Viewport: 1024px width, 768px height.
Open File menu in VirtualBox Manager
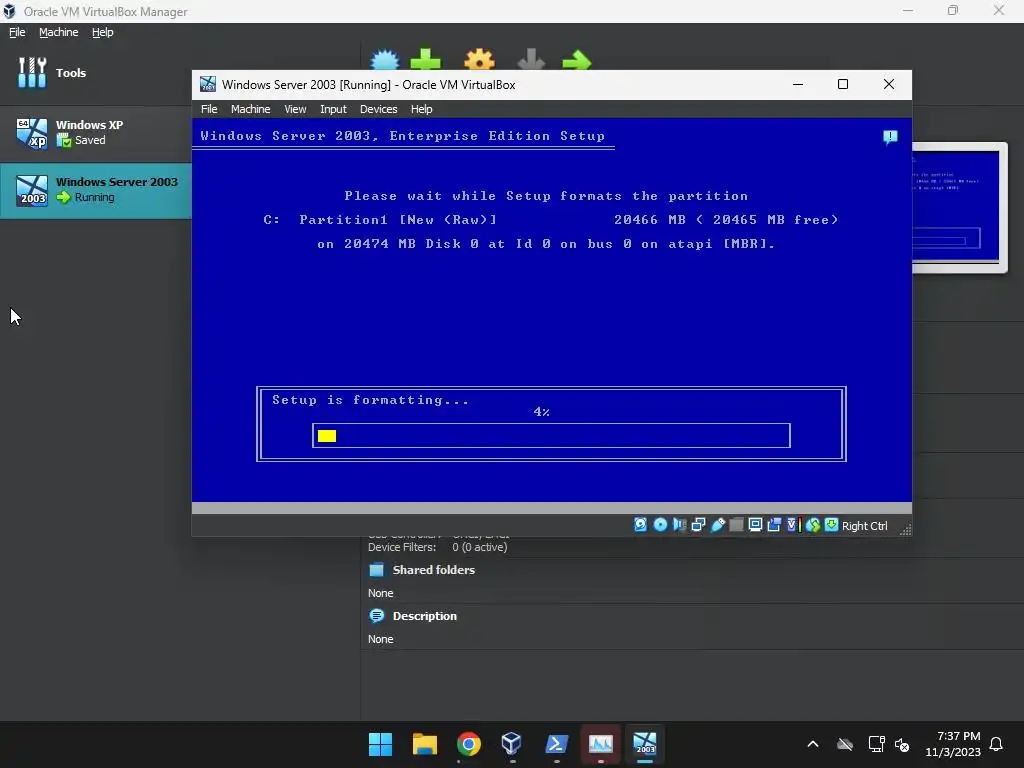pos(17,32)
